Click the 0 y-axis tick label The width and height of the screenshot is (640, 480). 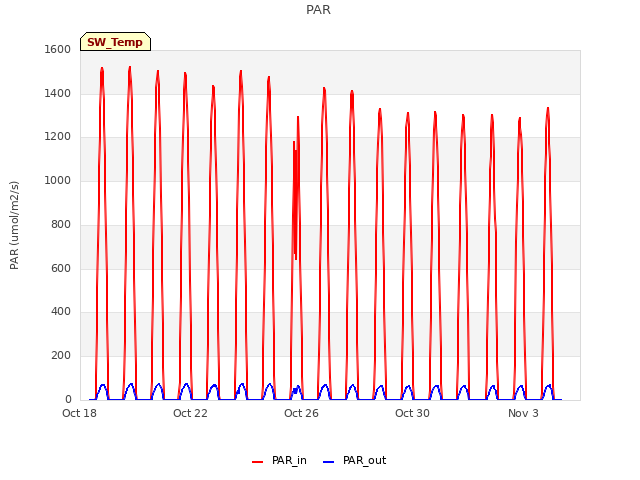point(68,399)
